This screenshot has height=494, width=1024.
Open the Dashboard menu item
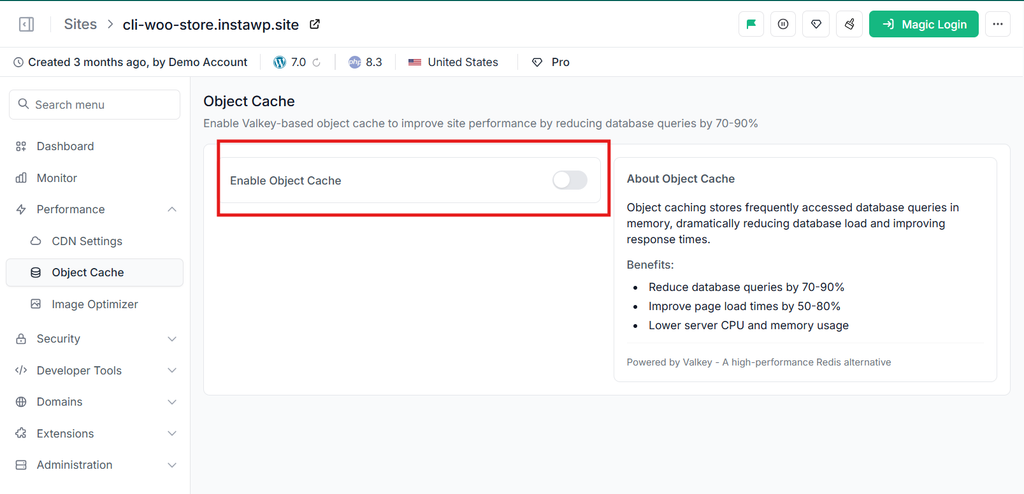[x=95, y=146]
